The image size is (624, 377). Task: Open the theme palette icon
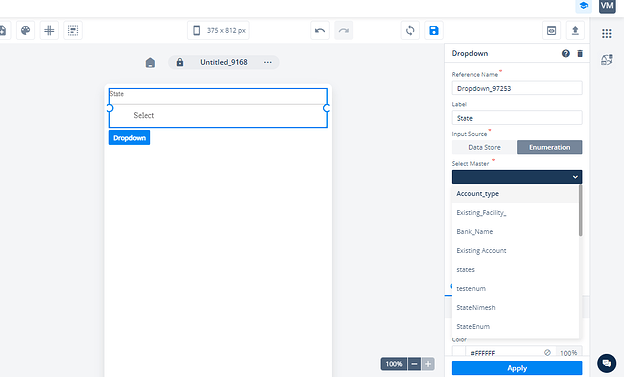pyautogui.click(x=25, y=31)
